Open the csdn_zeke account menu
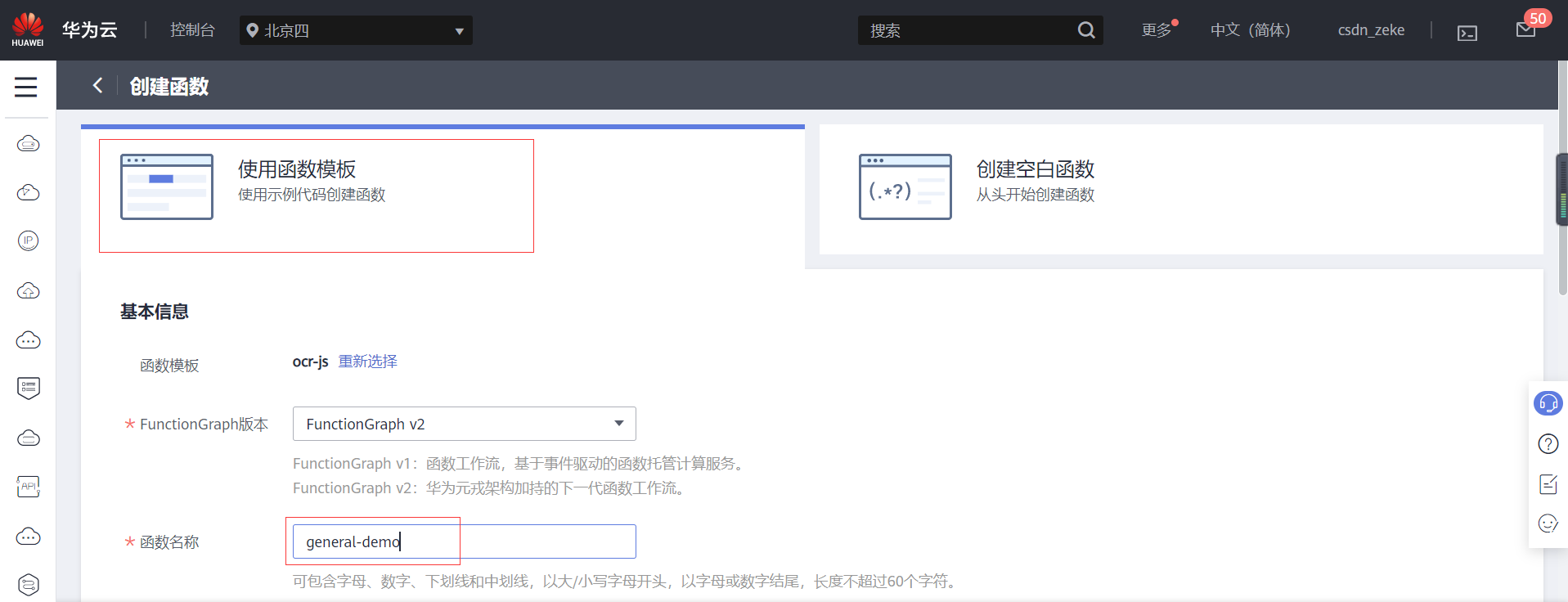The height and width of the screenshot is (602, 1568). coord(1371,30)
